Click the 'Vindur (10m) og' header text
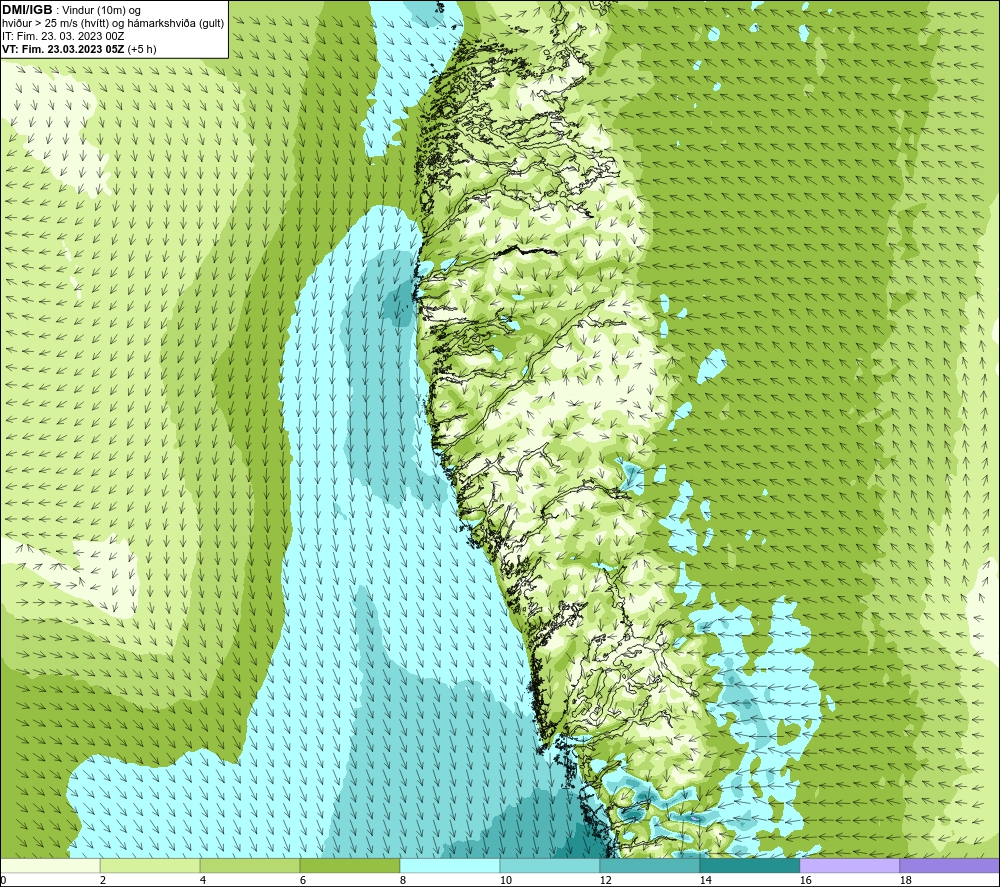This screenshot has width=1000, height=887. tap(101, 11)
